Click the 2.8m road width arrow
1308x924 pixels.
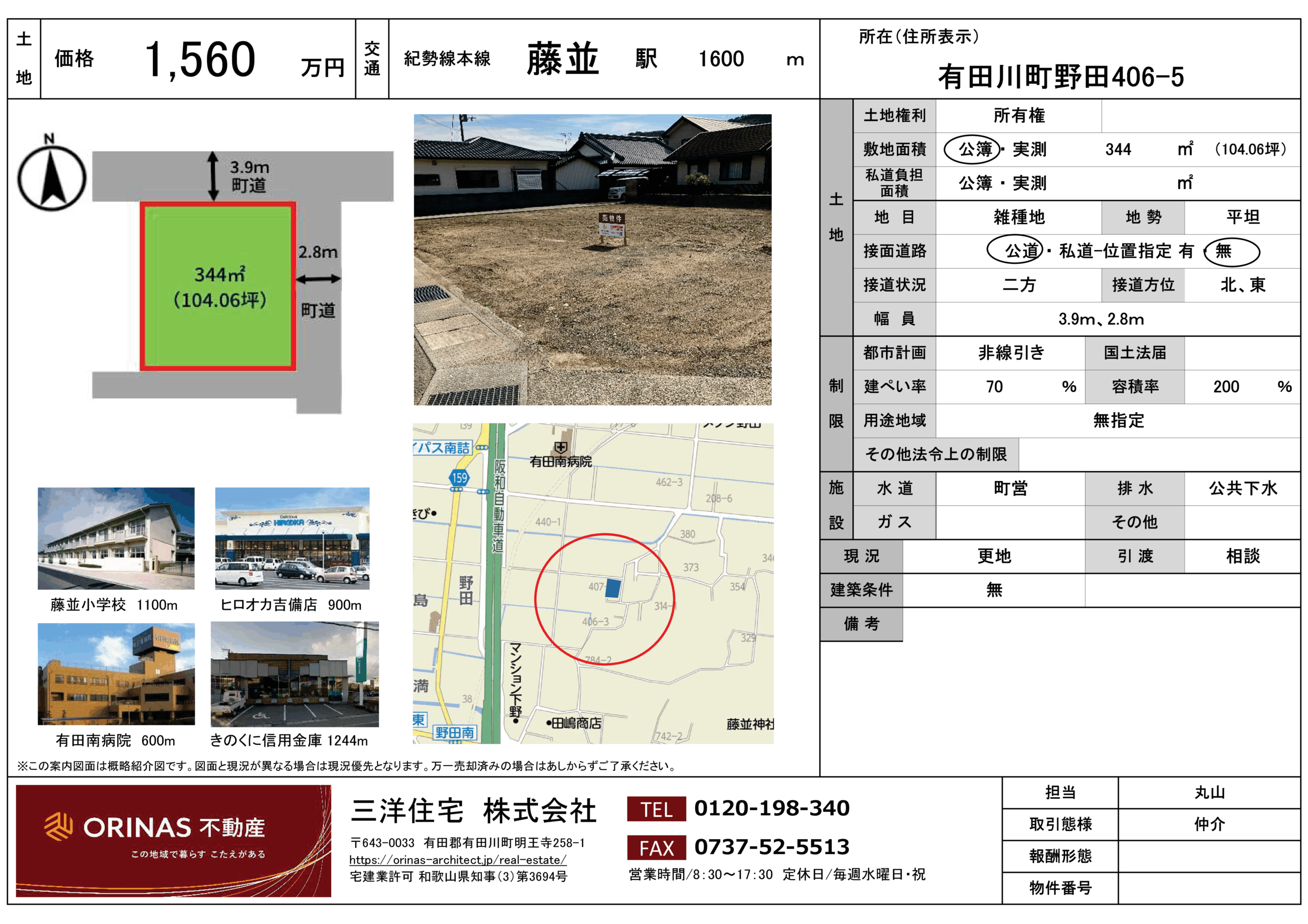[x=318, y=278]
